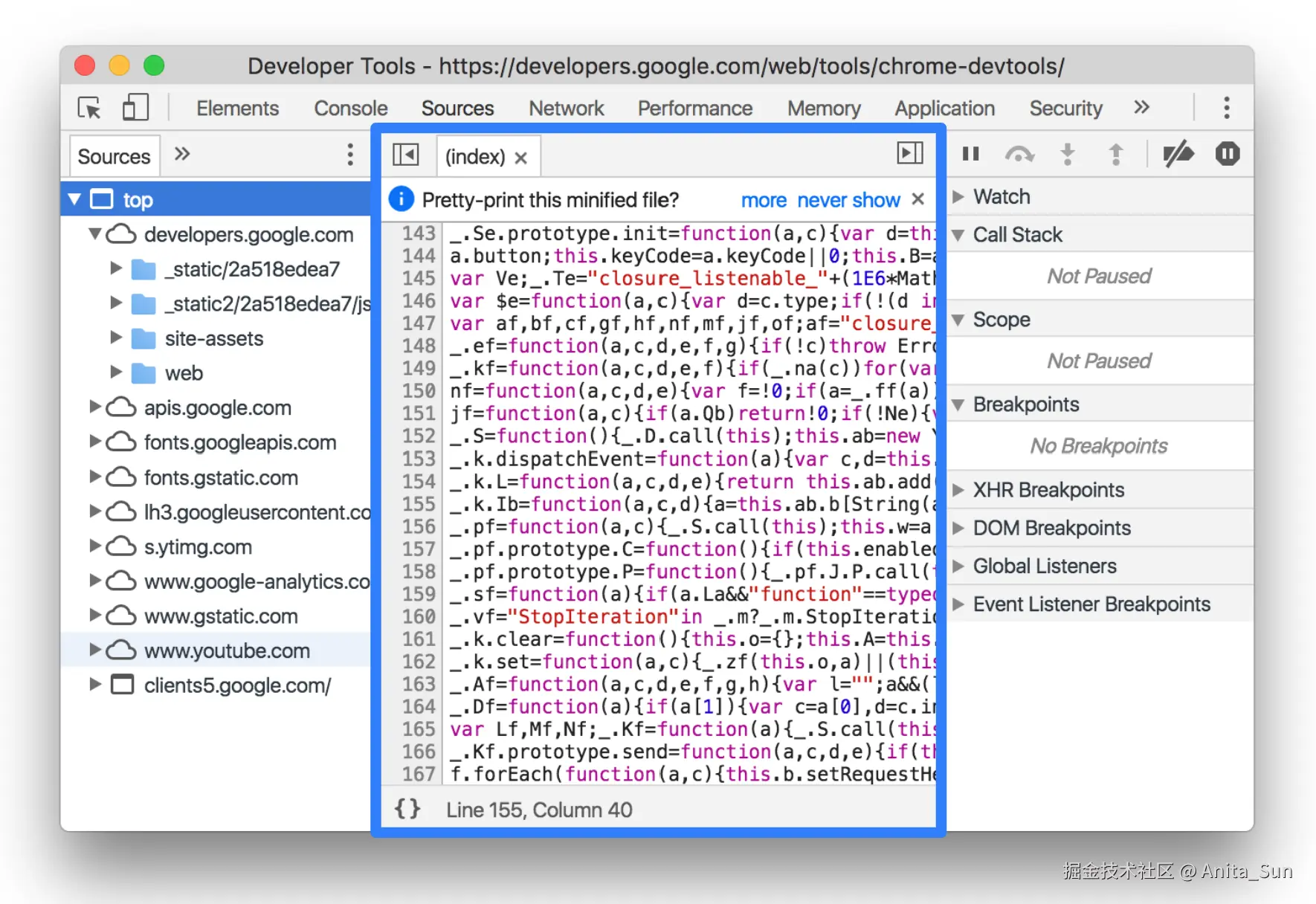
Task: Click the 'never show' link
Action: pyautogui.click(x=848, y=200)
